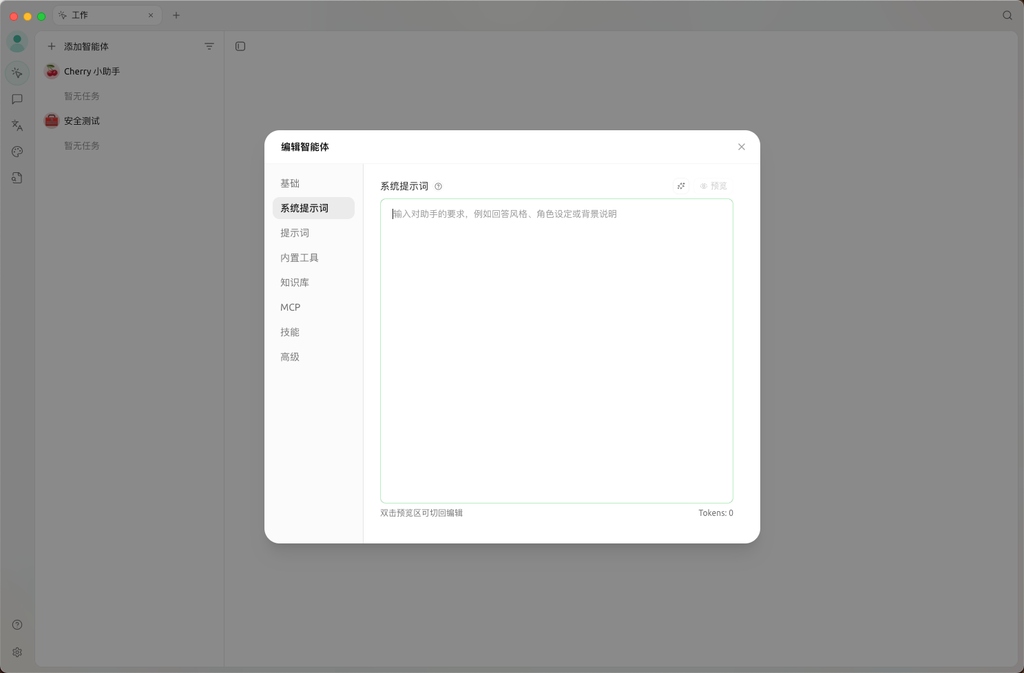Image resolution: width=1024 pixels, height=673 pixels.
Task: Close the 工作 tab
Action: pyautogui.click(x=150, y=15)
